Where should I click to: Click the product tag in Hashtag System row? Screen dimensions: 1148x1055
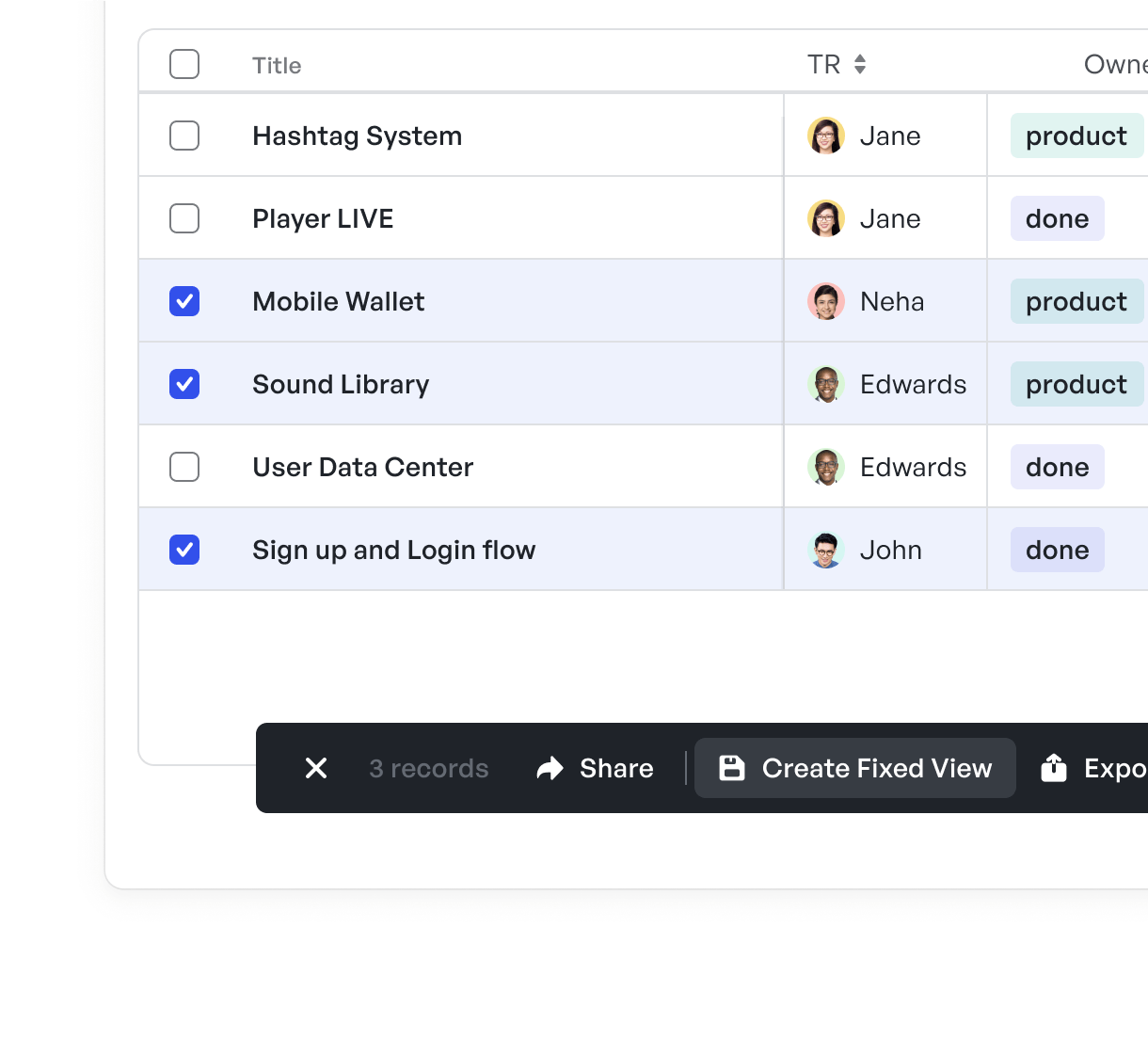[x=1076, y=136]
